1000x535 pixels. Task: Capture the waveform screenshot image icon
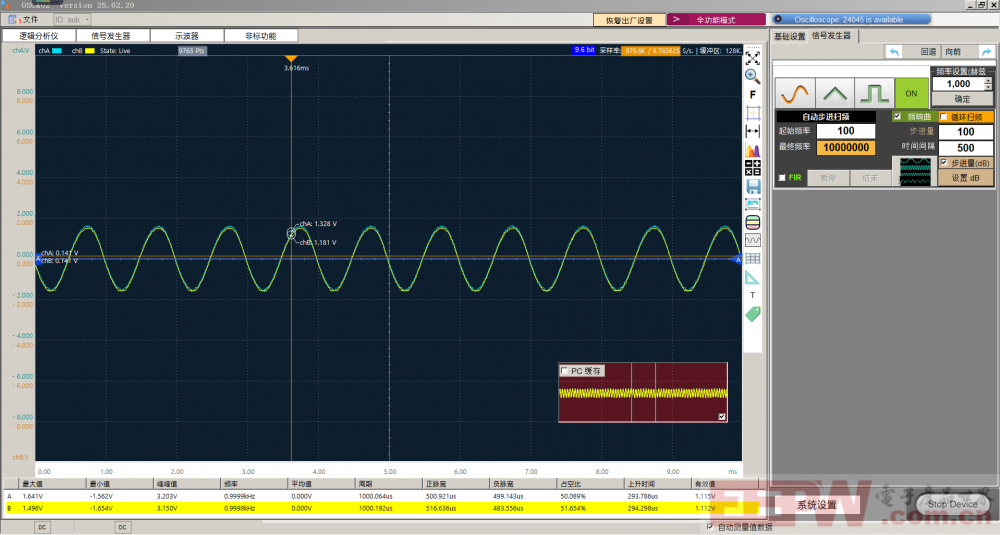(753, 204)
